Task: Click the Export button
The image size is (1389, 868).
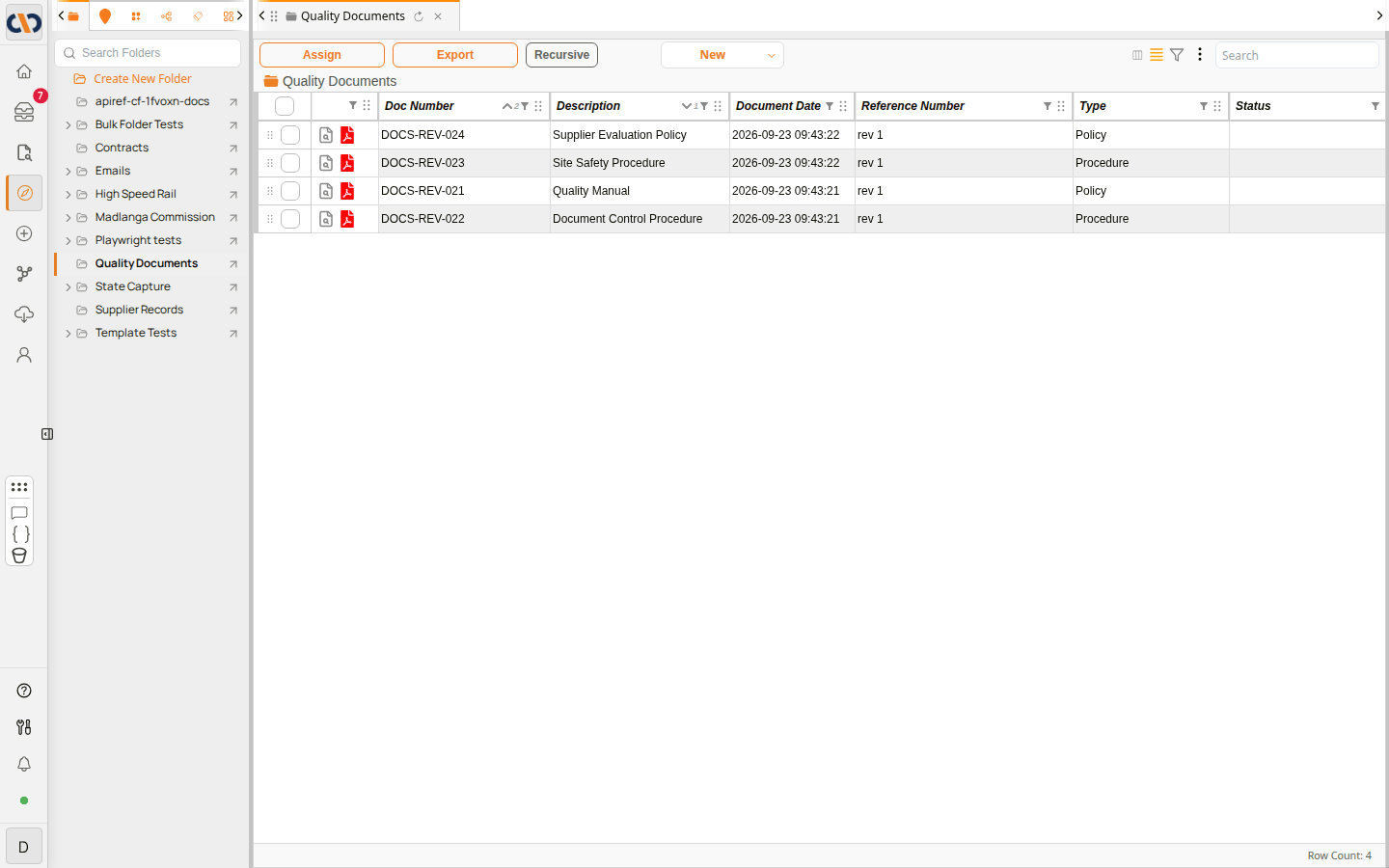Action: (x=455, y=55)
